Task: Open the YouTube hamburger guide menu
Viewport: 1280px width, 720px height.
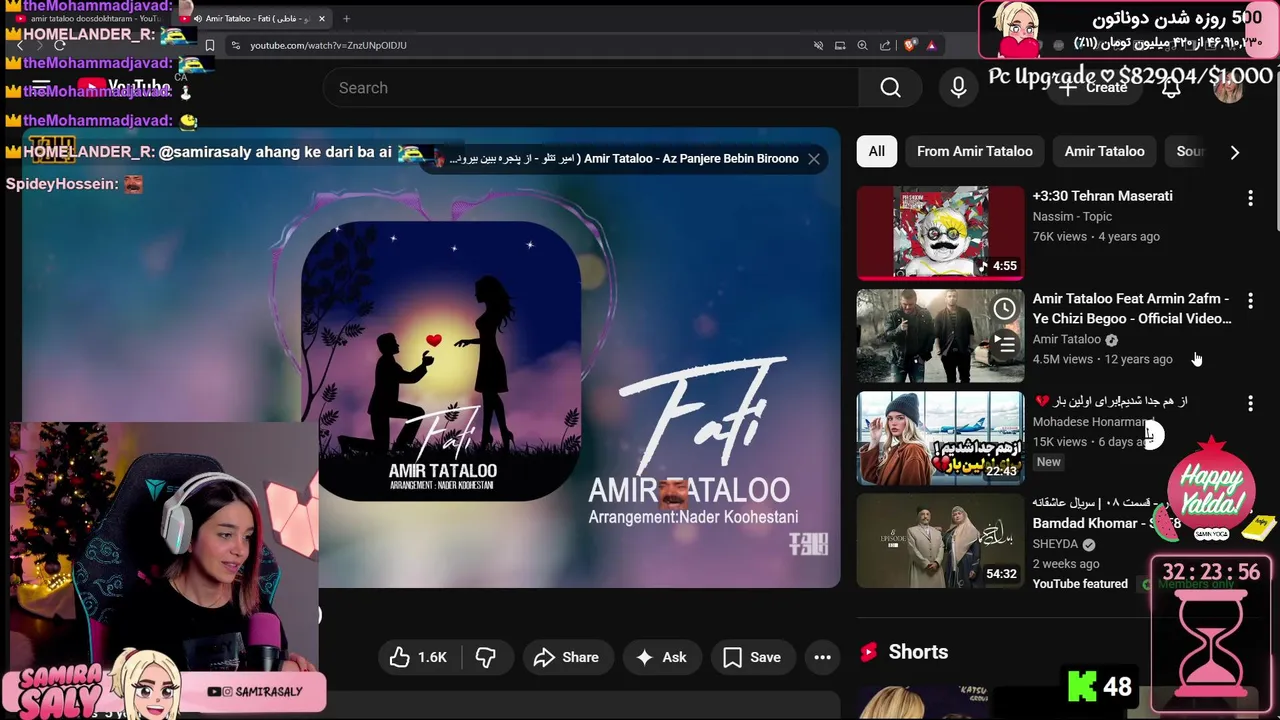Action: 41,88
